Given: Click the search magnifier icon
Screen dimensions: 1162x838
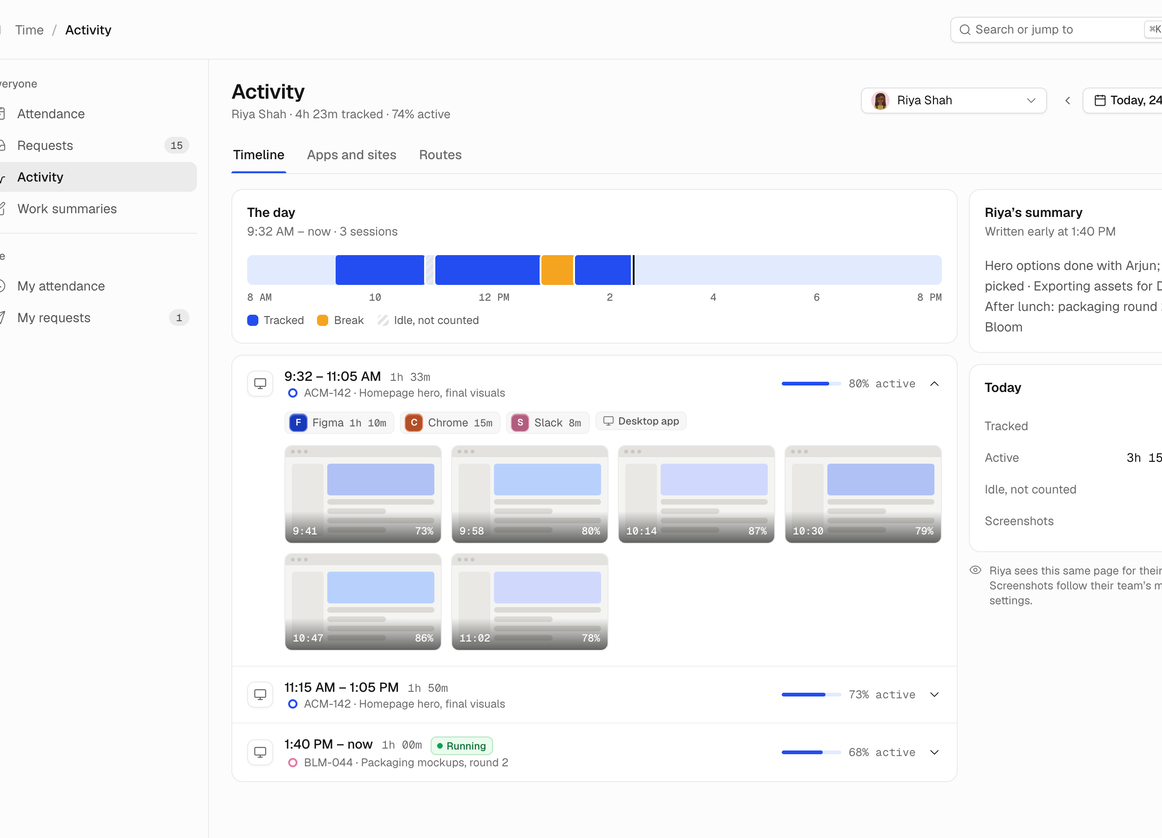Looking at the screenshot, I should (965, 30).
